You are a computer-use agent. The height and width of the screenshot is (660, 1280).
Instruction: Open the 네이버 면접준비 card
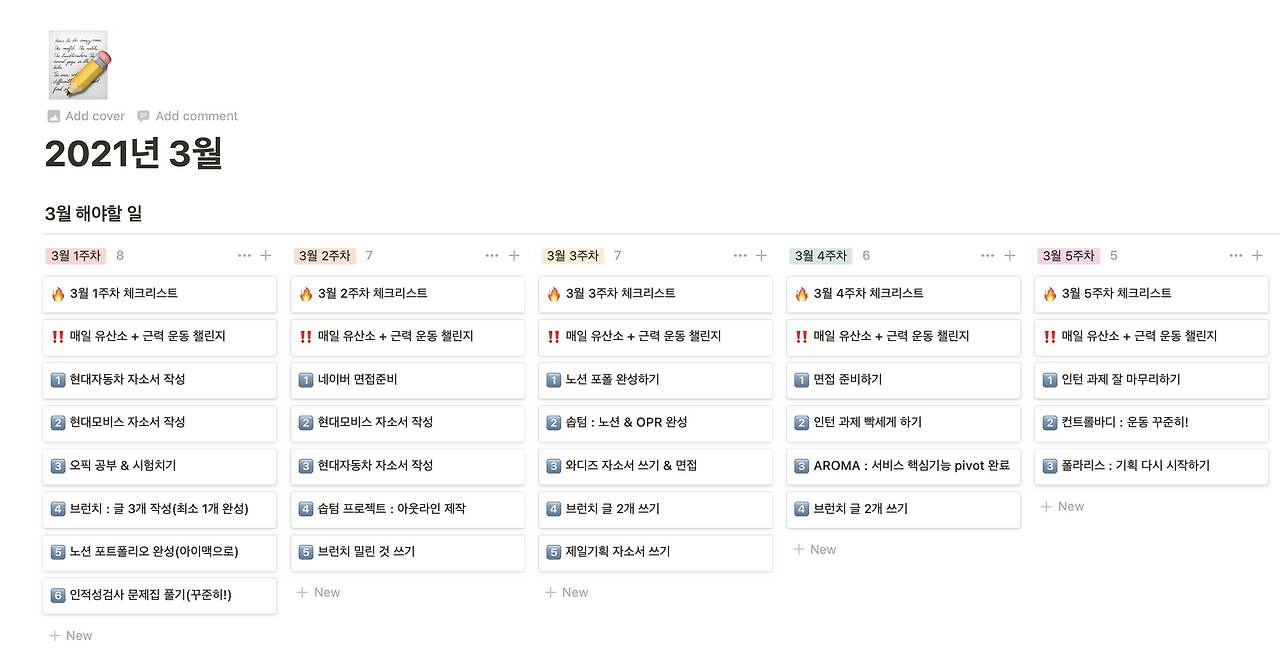[x=408, y=380]
